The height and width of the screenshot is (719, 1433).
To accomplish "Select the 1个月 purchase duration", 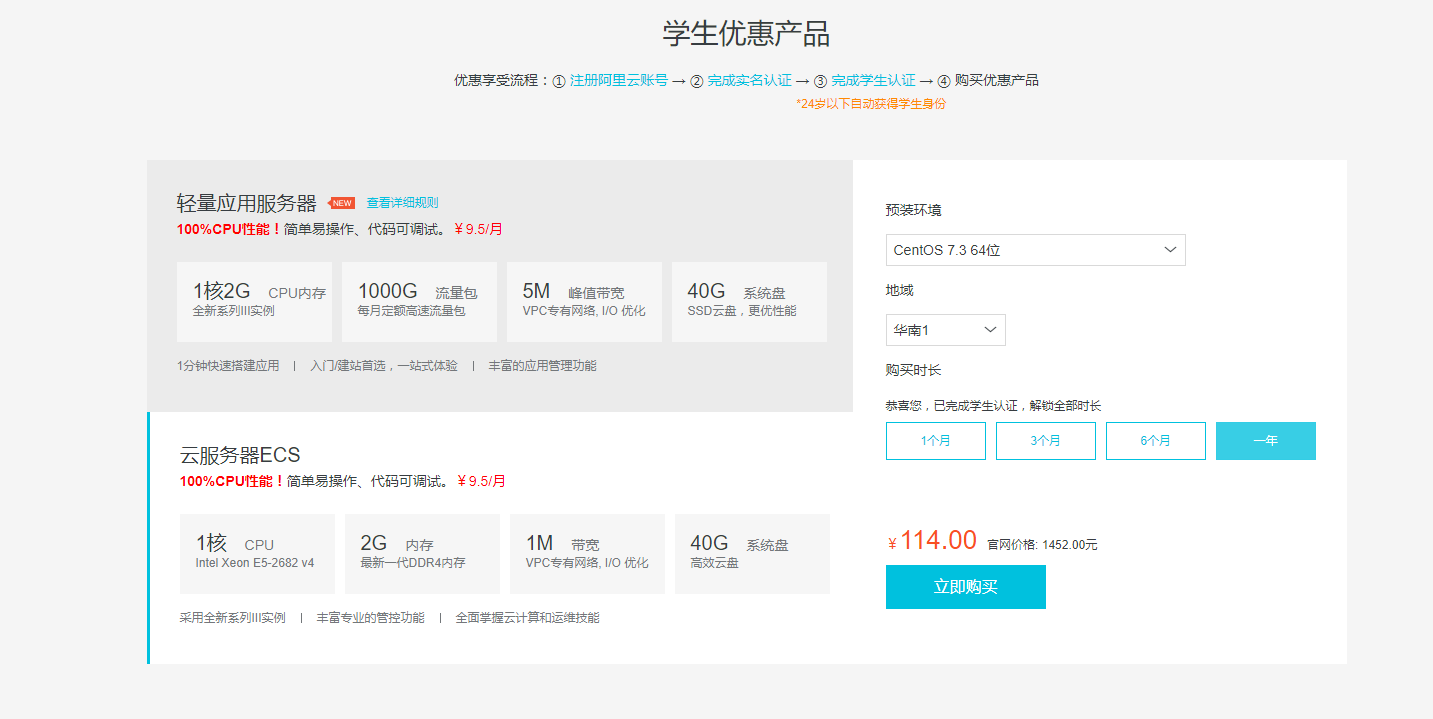I will tap(935, 441).
